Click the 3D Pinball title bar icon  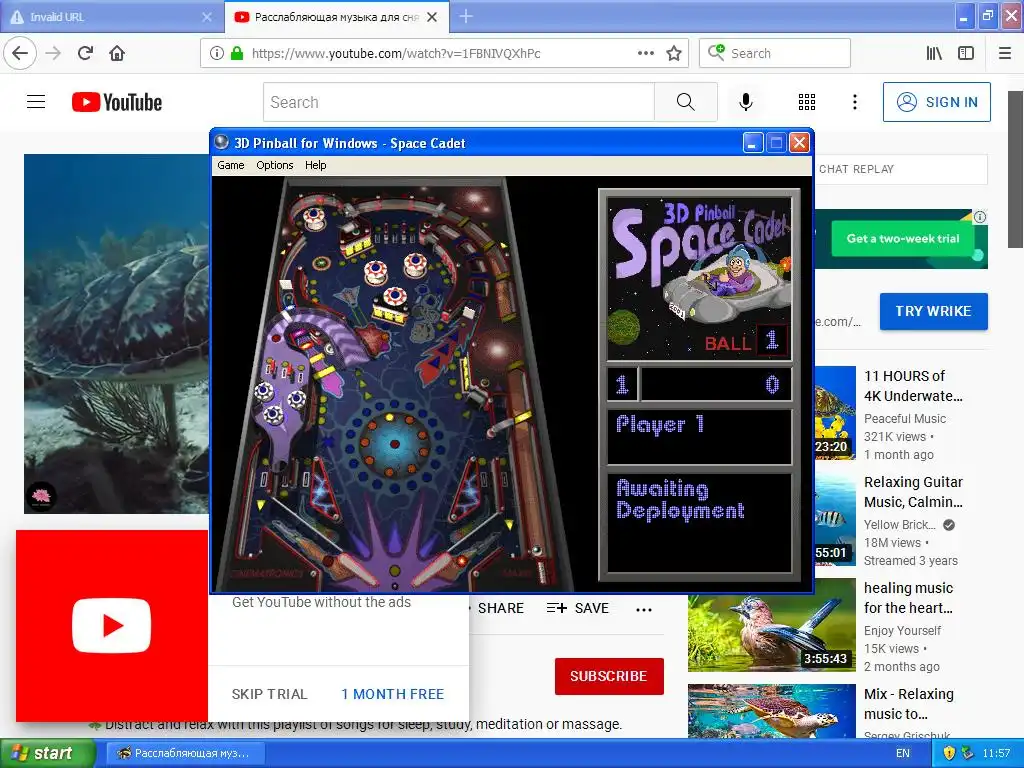tap(221, 142)
